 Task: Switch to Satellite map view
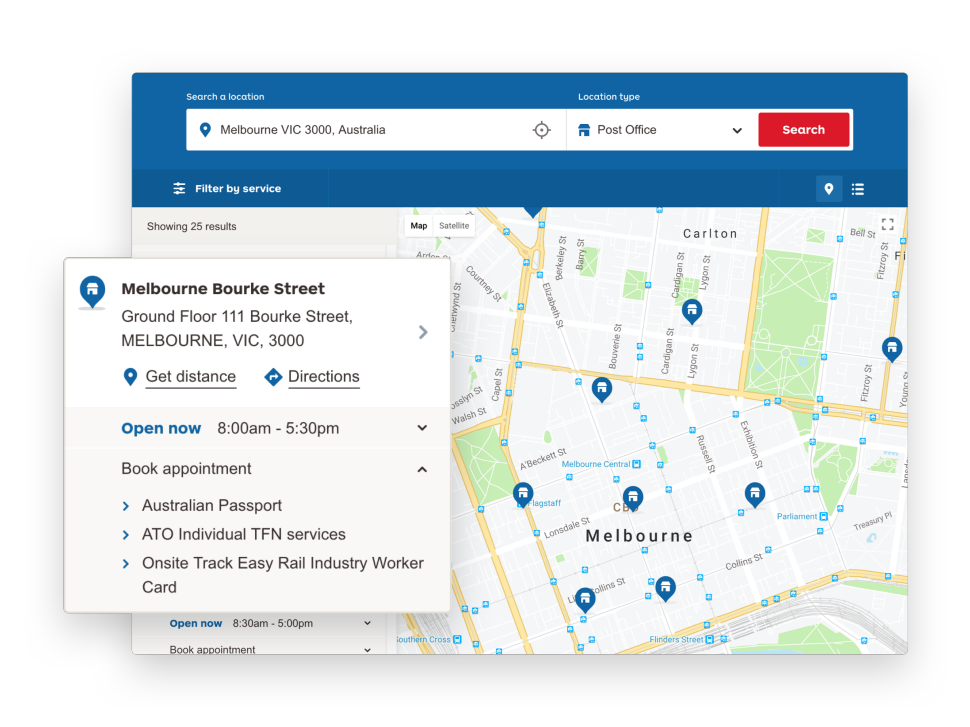tap(454, 226)
